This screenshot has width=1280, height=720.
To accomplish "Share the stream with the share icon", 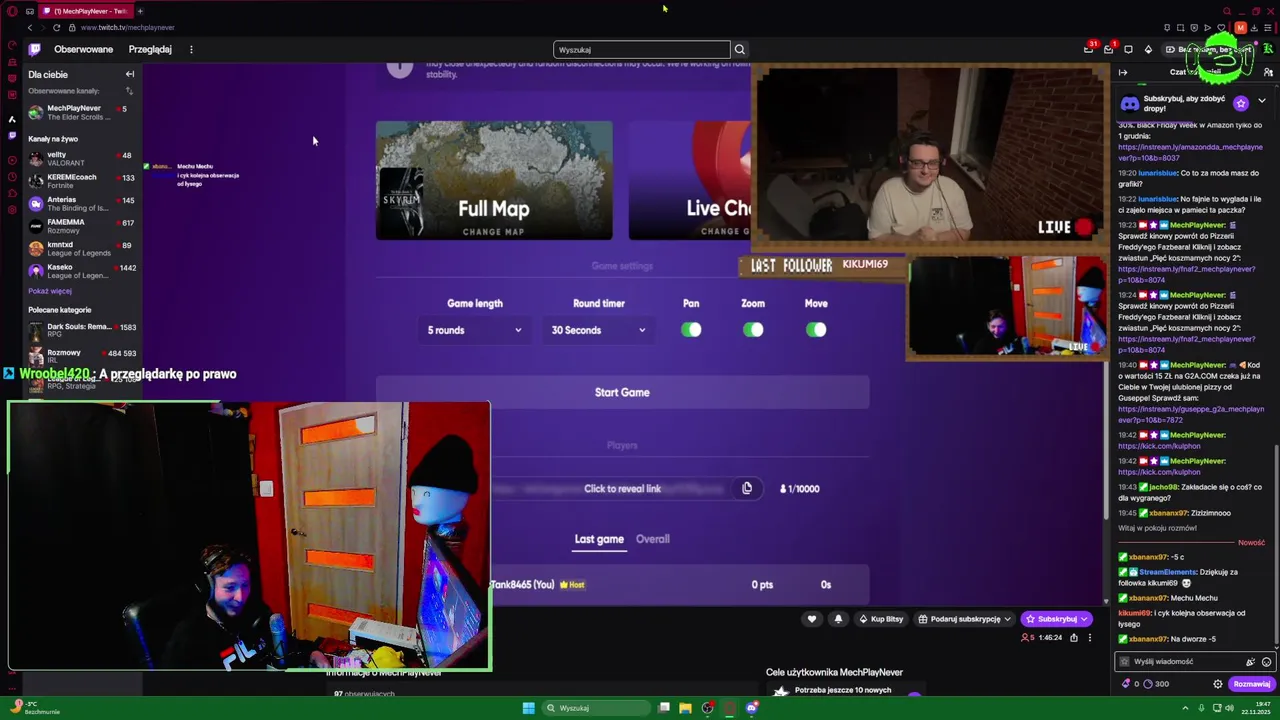I will coord(1074,637).
